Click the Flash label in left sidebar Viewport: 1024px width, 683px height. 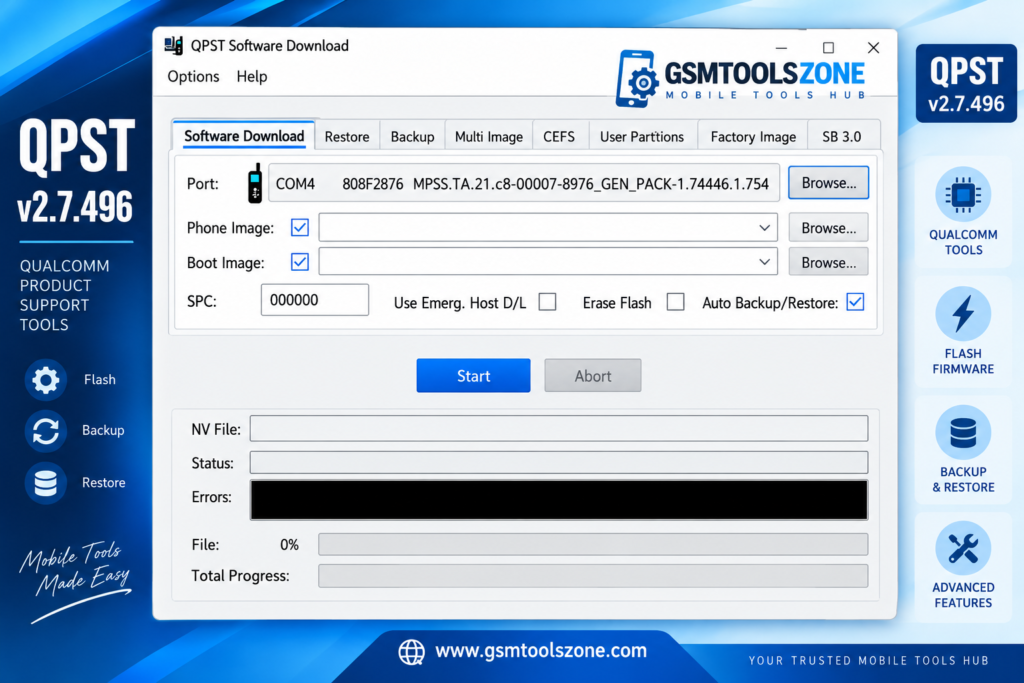pyautogui.click(x=99, y=379)
